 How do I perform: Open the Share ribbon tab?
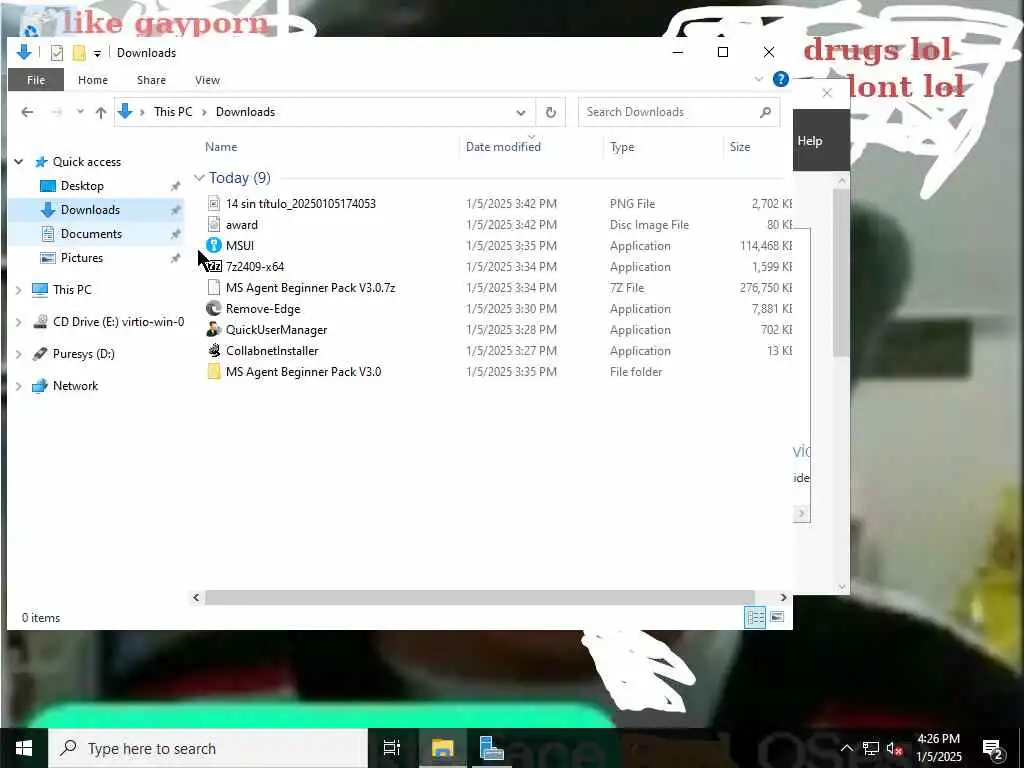click(x=152, y=80)
